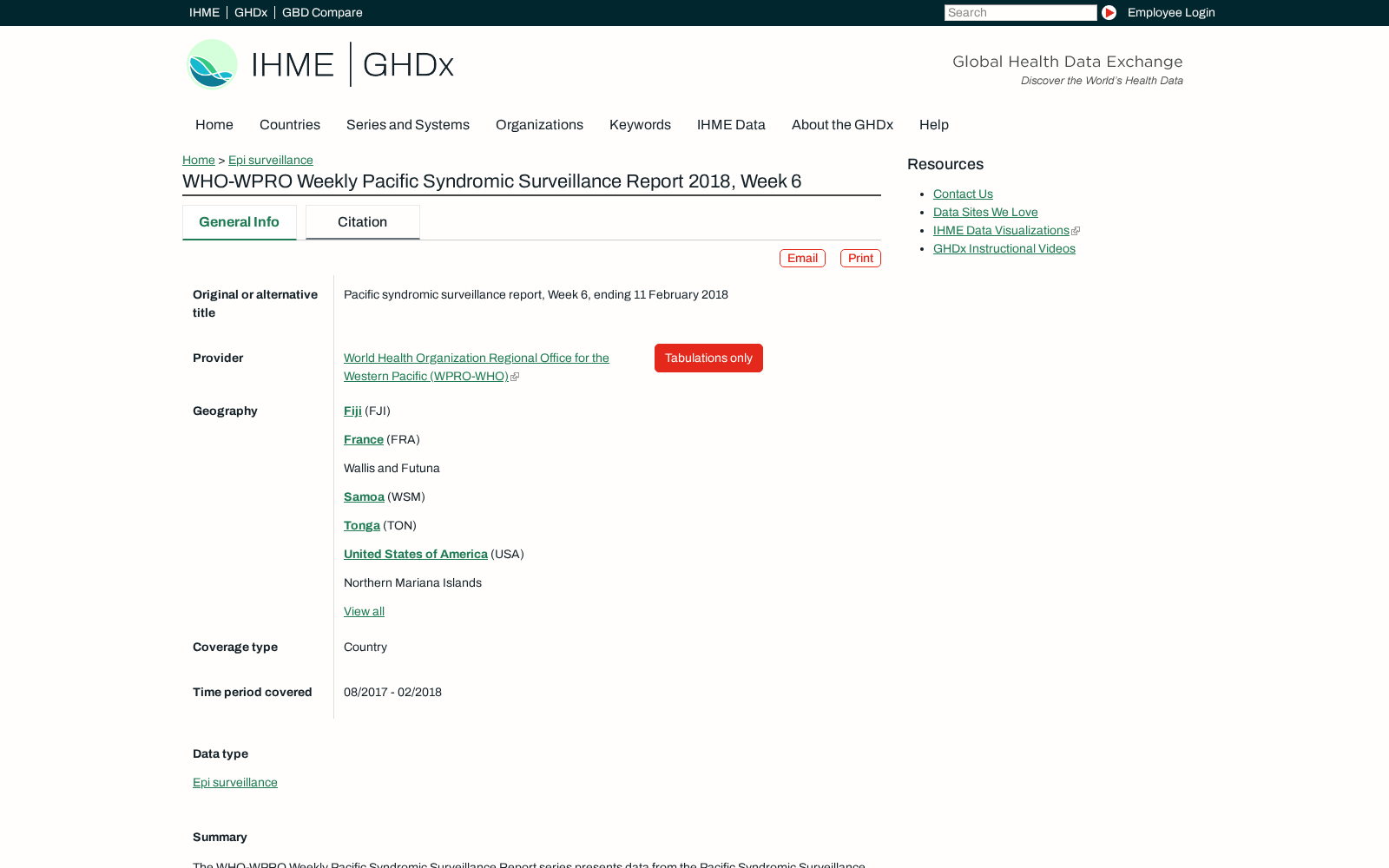The height and width of the screenshot is (868, 1389).
Task: Follow the Epi surveillance breadcrumb link
Action: pos(271,160)
